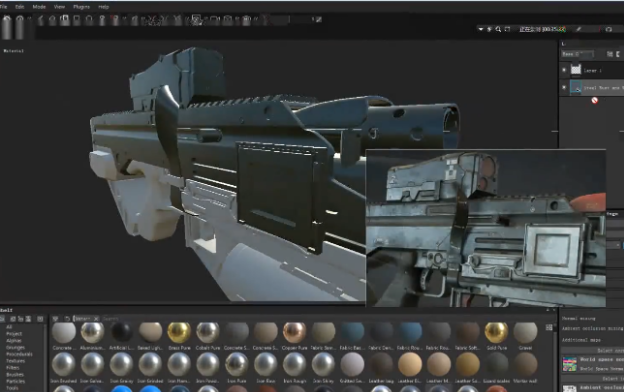Select the Iron Brushed material
This screenshot has height=392, width=624.
pyautogui.click(x=64, y=365)
